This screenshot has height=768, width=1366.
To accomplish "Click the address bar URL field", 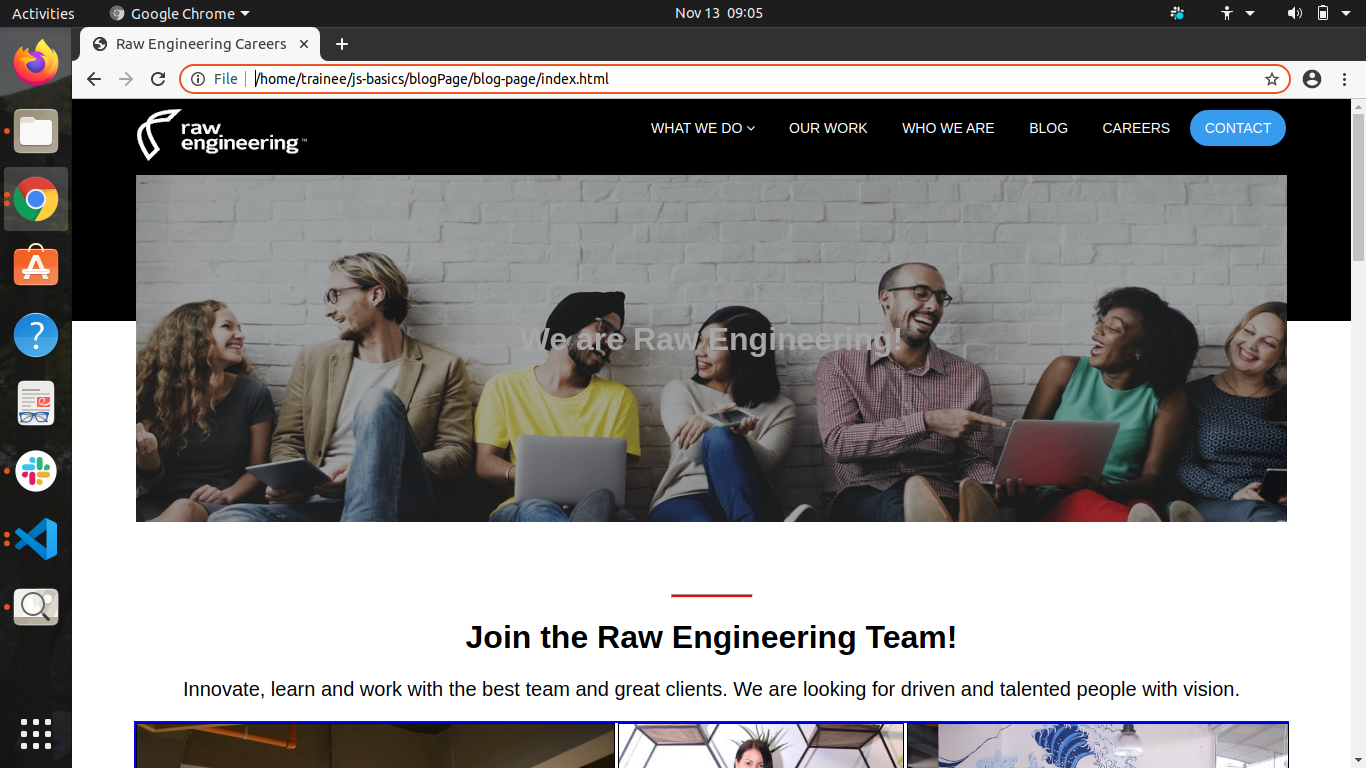I will [700, 79].
